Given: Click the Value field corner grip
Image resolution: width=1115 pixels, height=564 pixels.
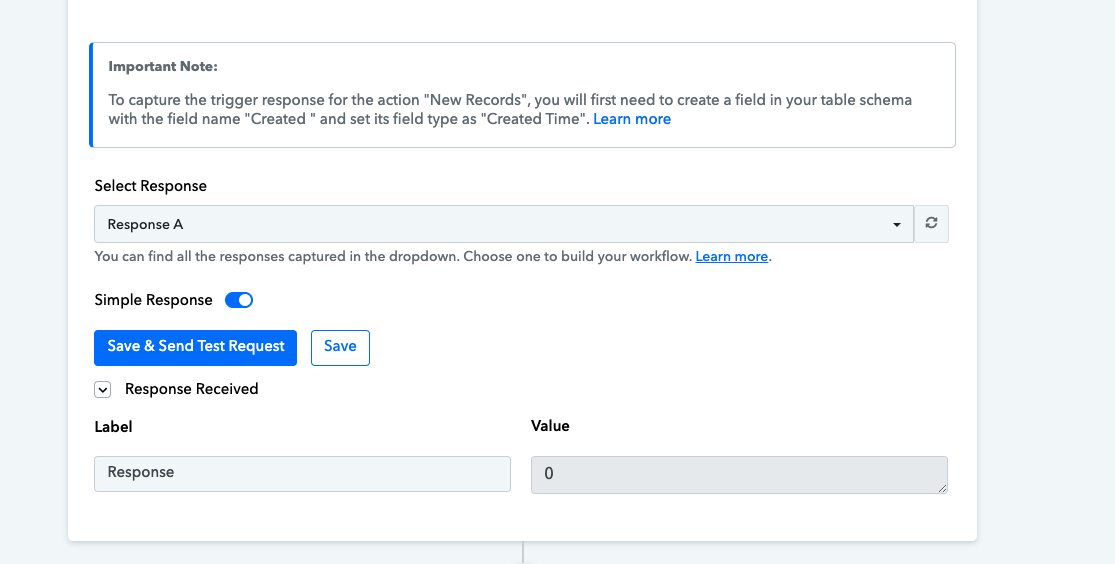Looking at the screenshot, I should [942, 488].
